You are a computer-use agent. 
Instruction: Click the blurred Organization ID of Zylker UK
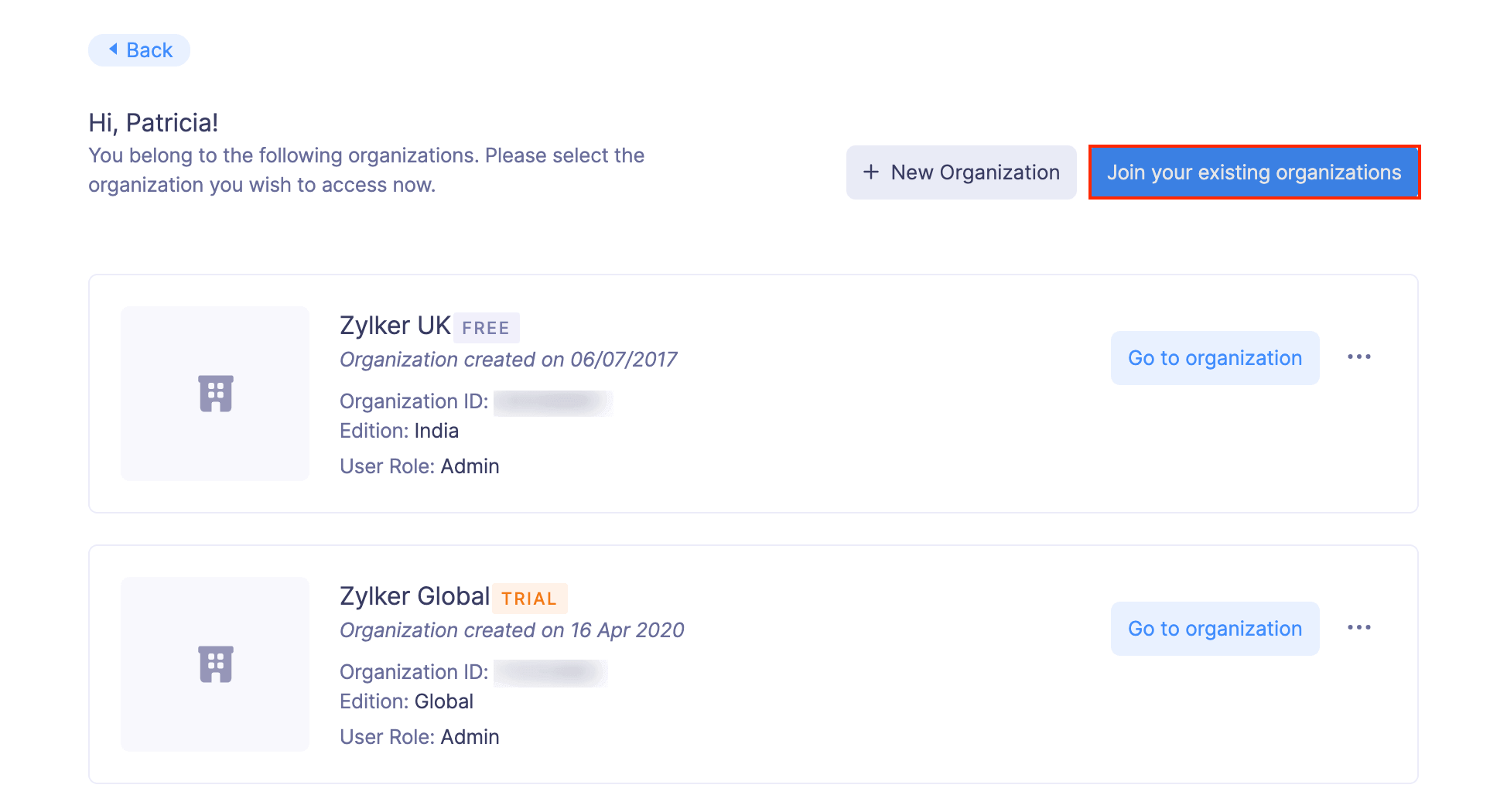[x=552, y=402]
